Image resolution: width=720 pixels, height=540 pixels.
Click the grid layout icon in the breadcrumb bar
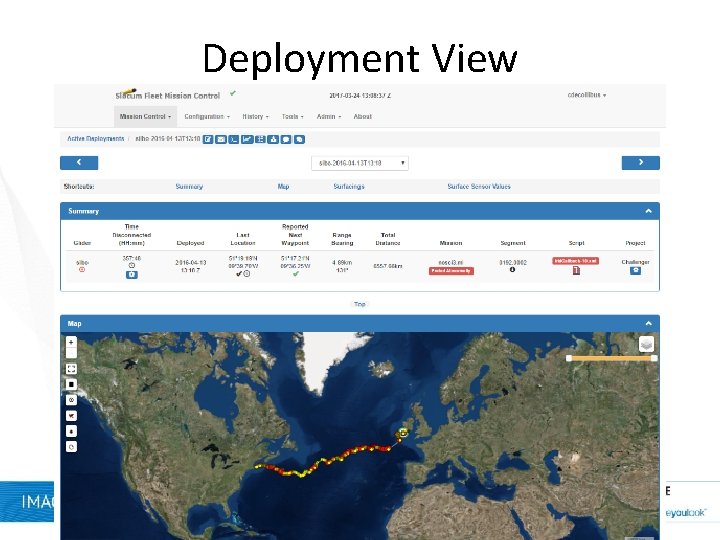[x=260, y=139]
